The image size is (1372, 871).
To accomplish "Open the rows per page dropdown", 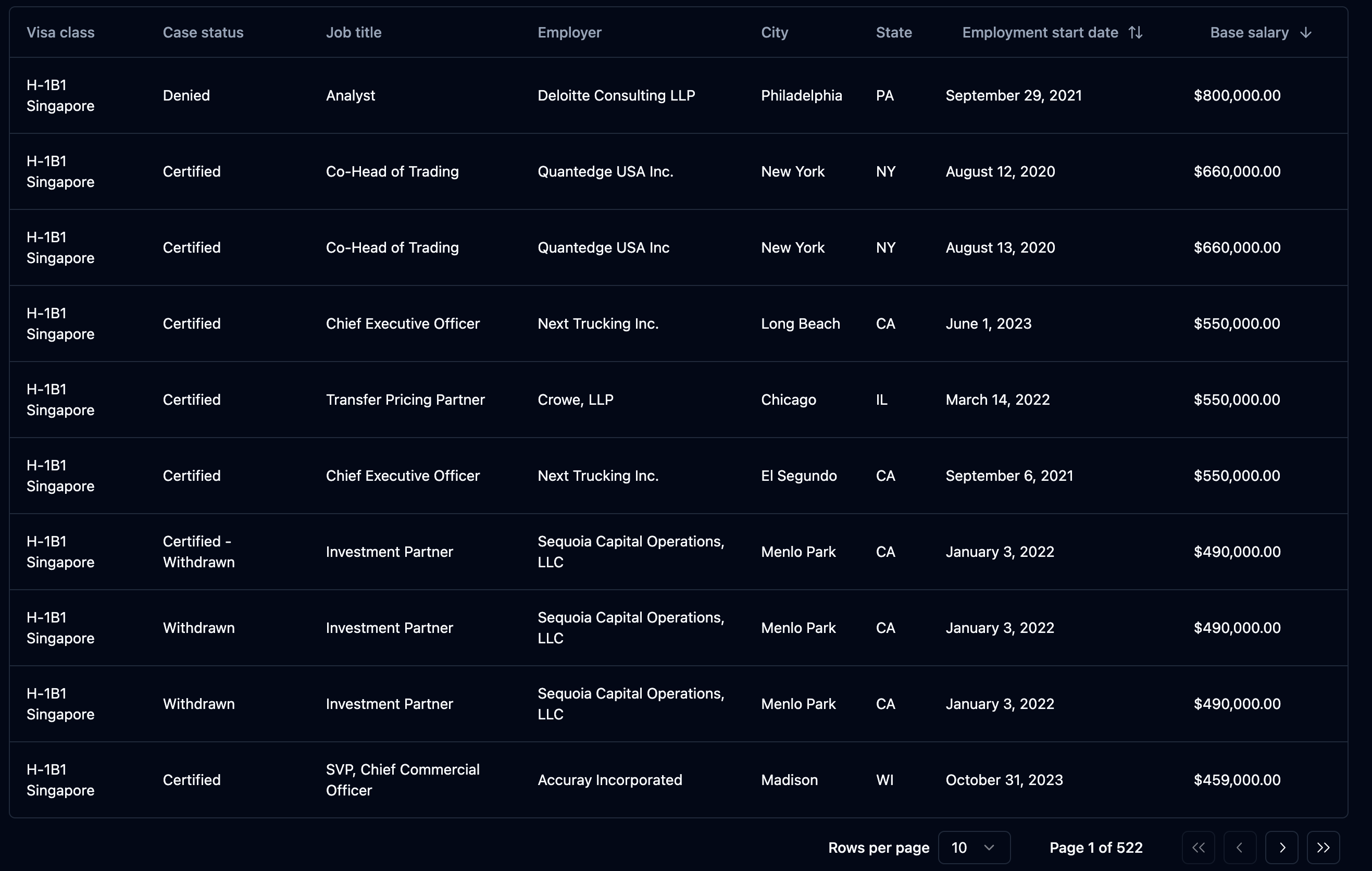I will coord(974,847).
